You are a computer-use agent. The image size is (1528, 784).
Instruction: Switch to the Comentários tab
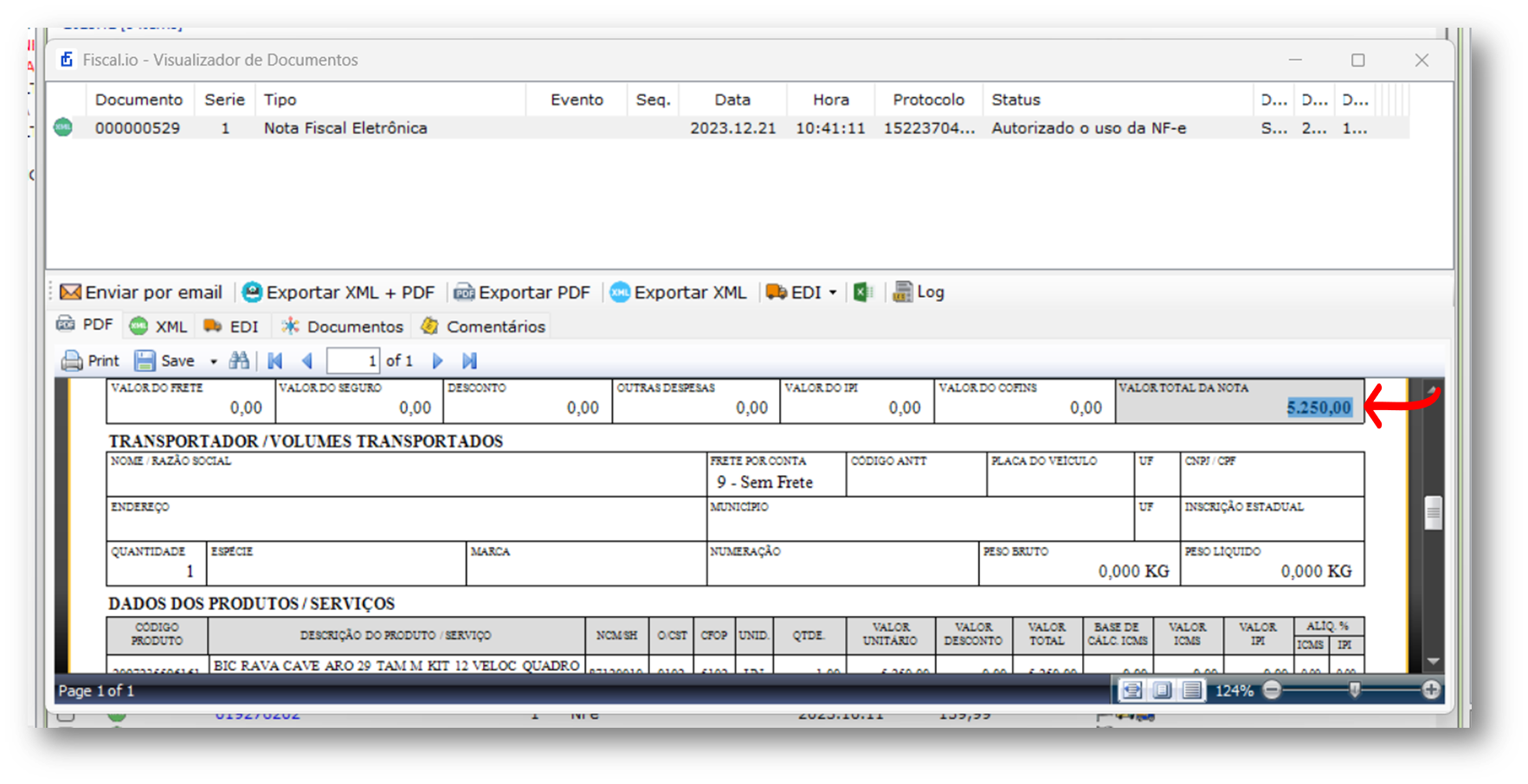click(x=483, y=326)
